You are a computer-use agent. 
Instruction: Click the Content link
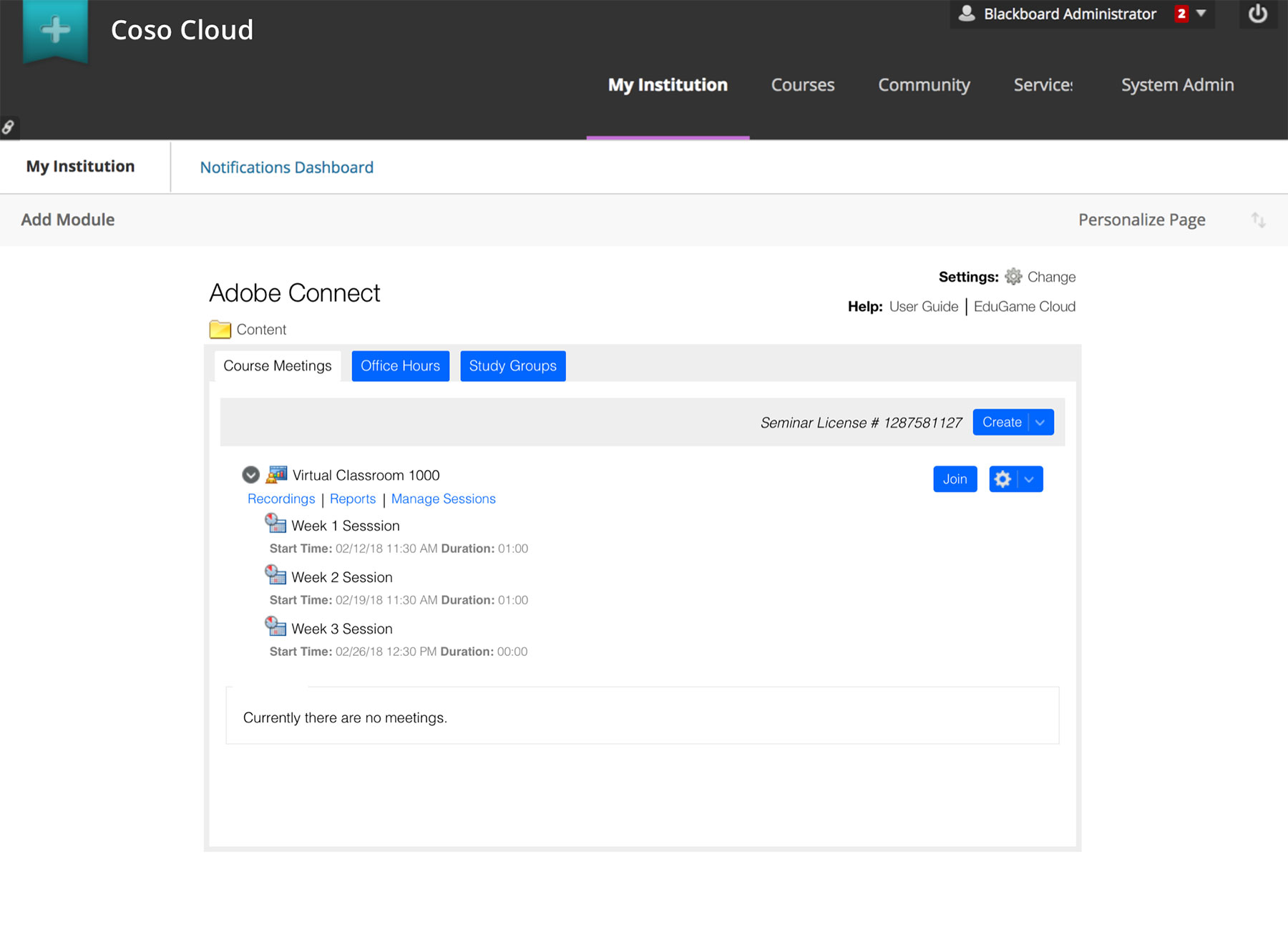click(x=261, y=330)
